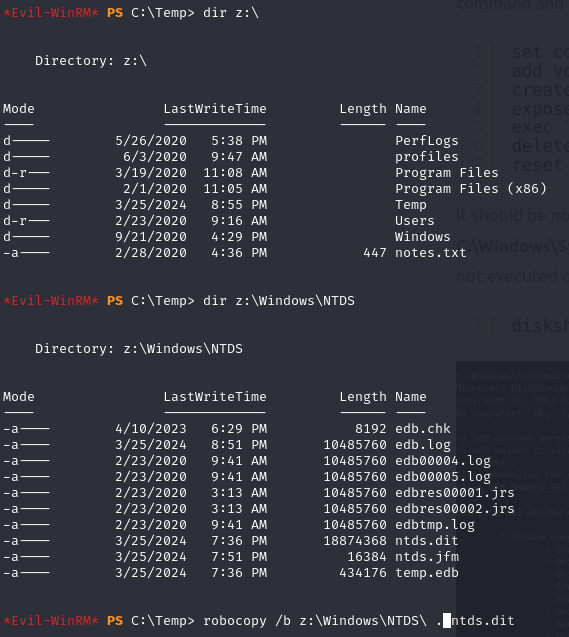This screenshot has width=569, height=637.
Task: Click the 9/21/2020 date for Windows
Action: coord(151,237)
